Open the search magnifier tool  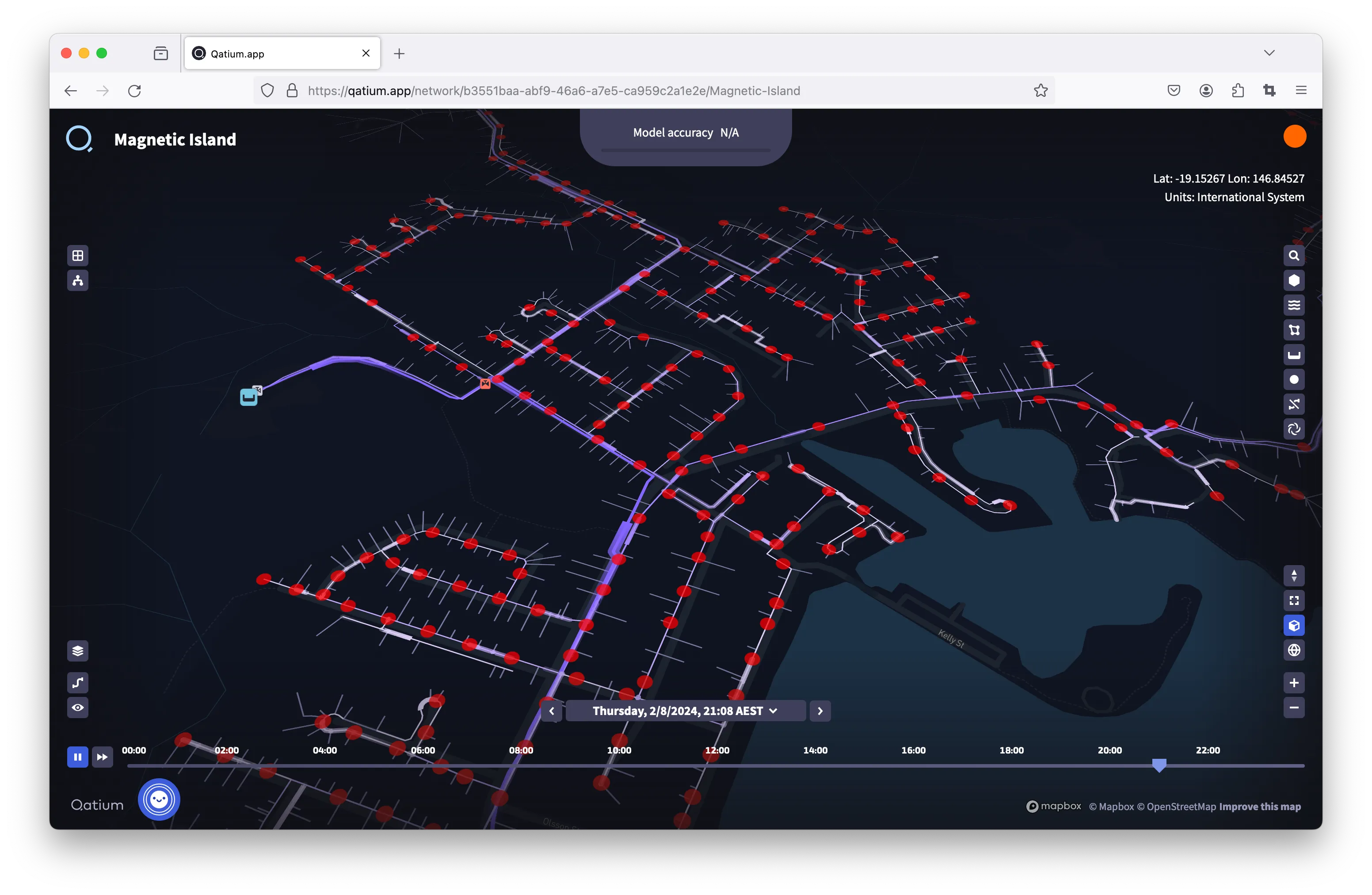1294,256
